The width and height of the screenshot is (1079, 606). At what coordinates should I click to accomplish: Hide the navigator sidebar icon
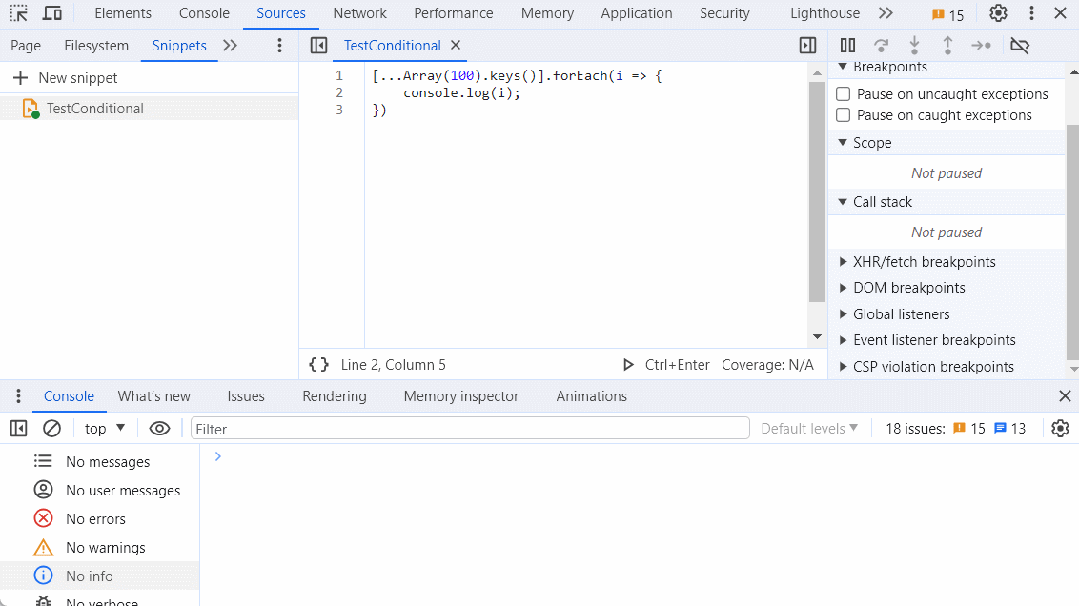319,45
